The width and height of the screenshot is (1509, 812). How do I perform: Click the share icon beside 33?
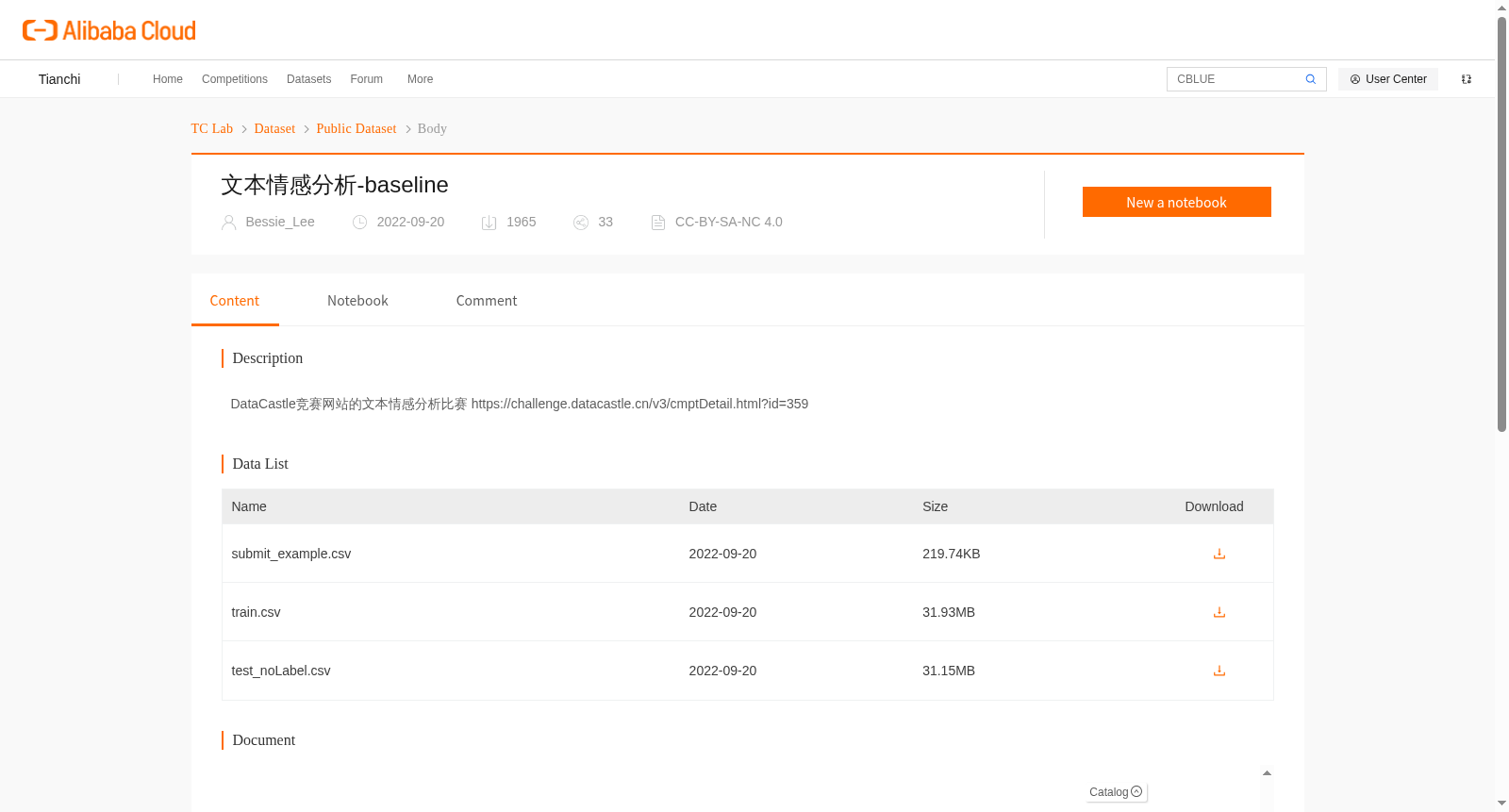click(x=581, y=223)
